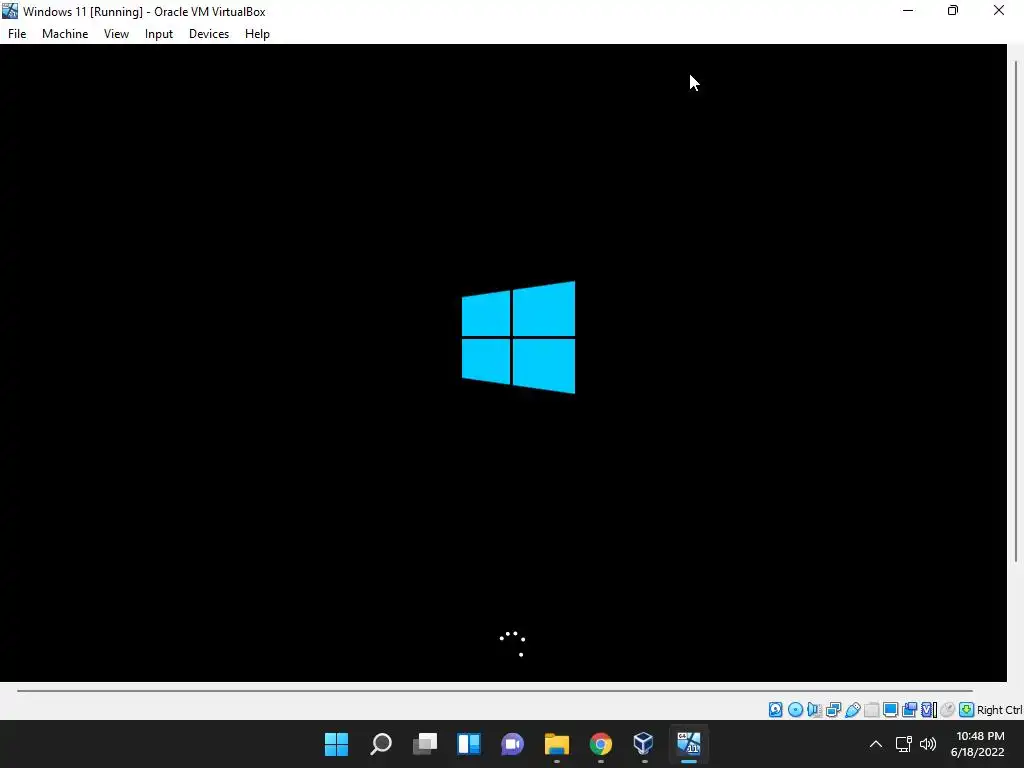Open the Widgets panel from taskbar
1024x768 pixels.
click(x=469, y=744)
